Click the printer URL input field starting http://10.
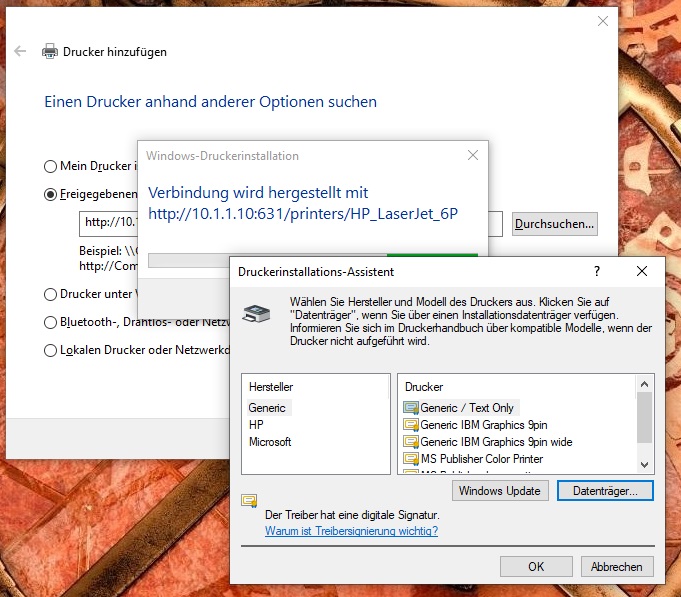Screen dimensions: 681x597 coord(109,224)
